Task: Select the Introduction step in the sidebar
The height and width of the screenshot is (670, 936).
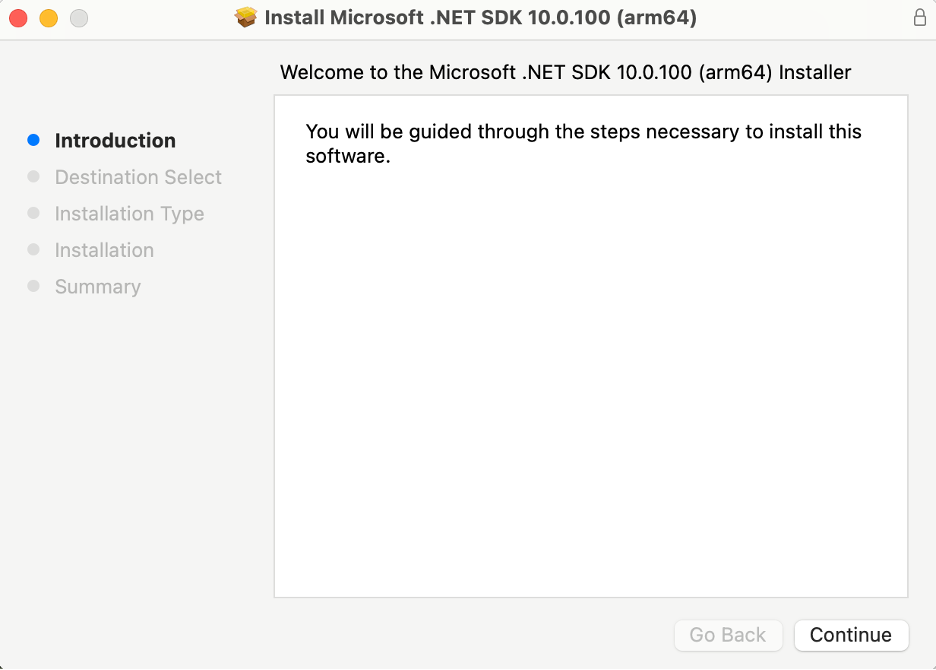Action: (115, 141)
